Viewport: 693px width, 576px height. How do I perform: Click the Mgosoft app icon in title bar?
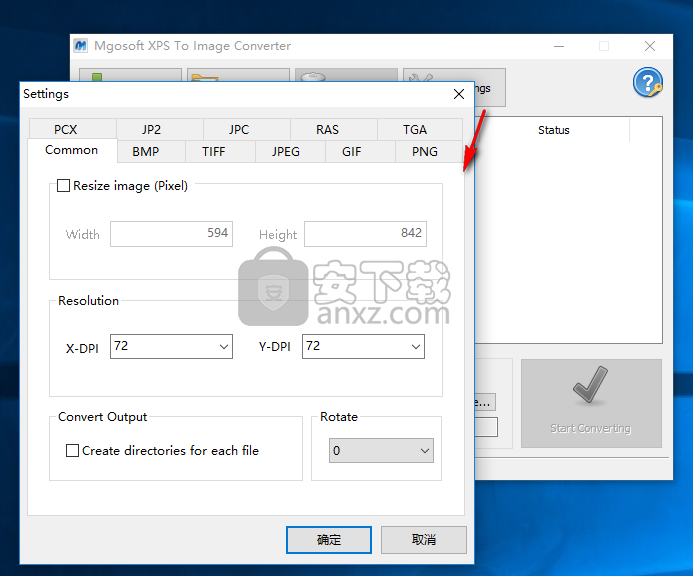[81, 46]
